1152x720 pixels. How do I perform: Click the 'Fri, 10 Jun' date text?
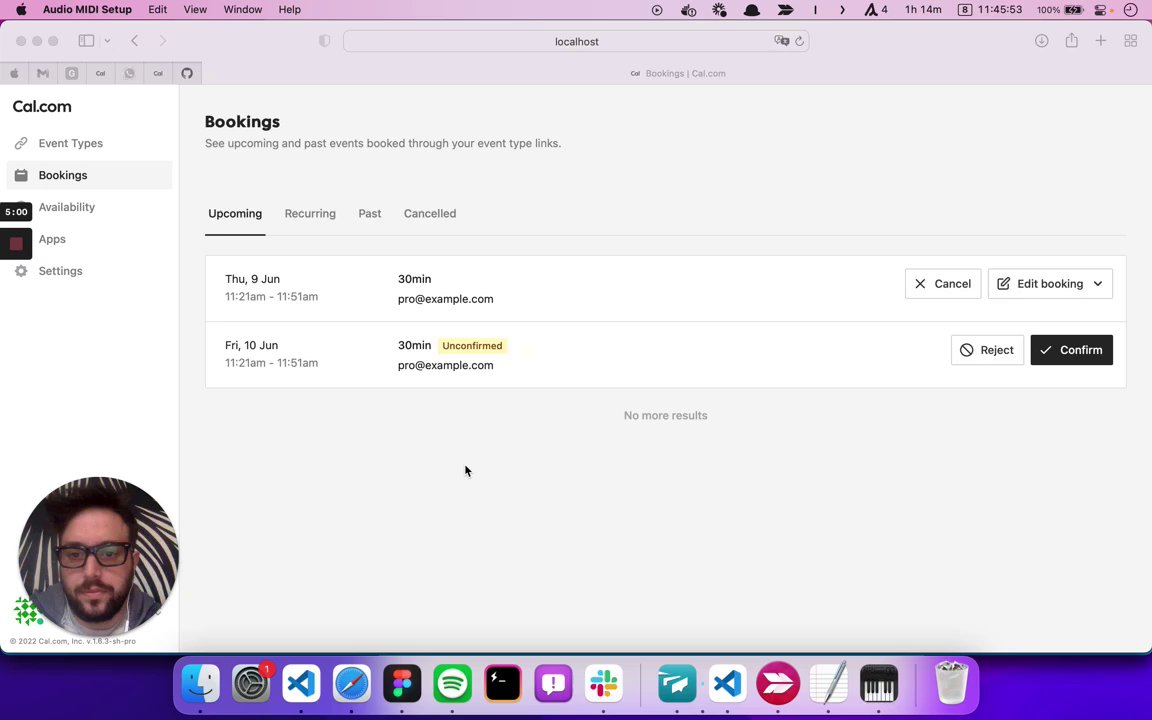[251, 345]
